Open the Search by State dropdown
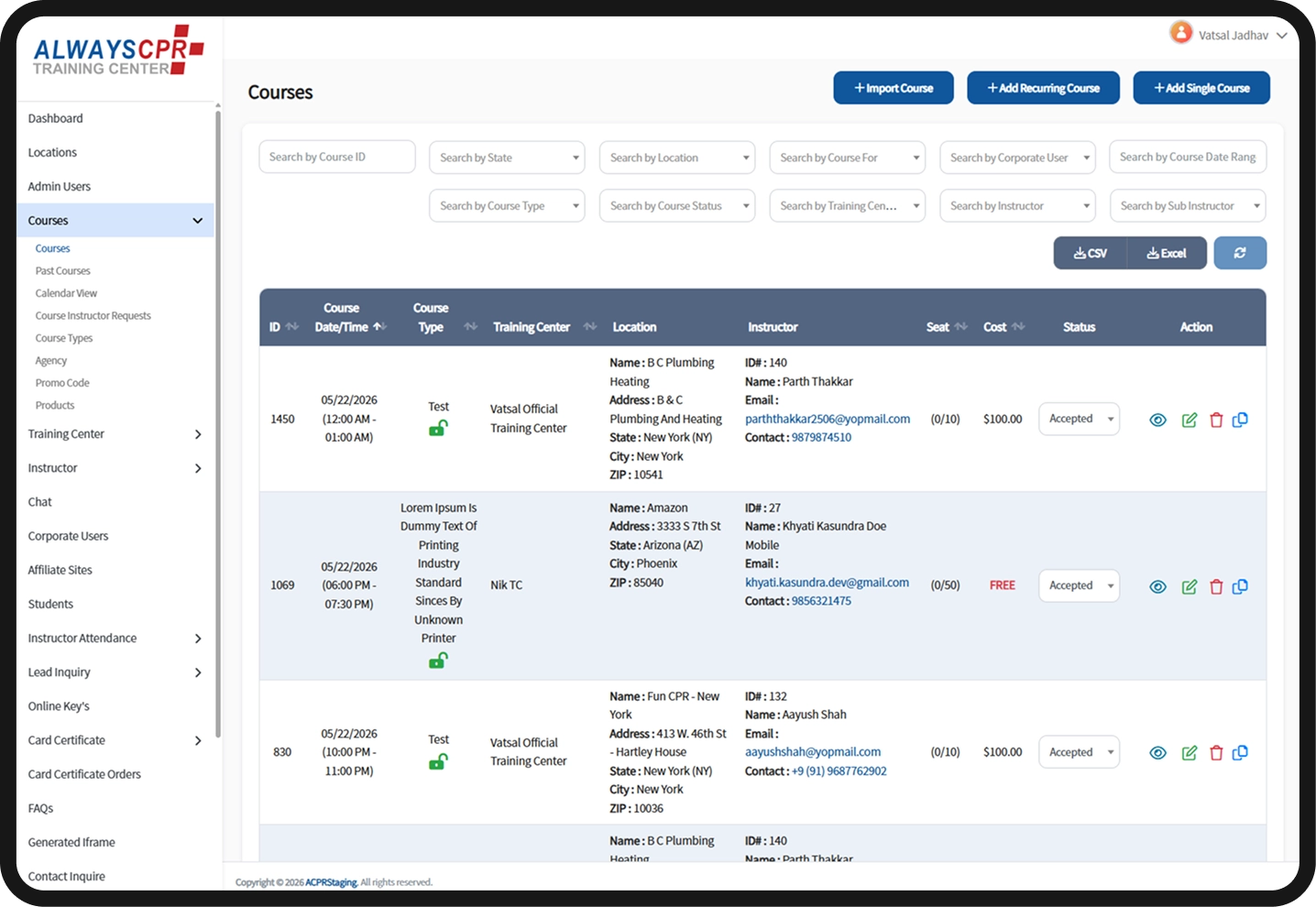The width and height of the screenshot is (1316, 907). [507, 158]
